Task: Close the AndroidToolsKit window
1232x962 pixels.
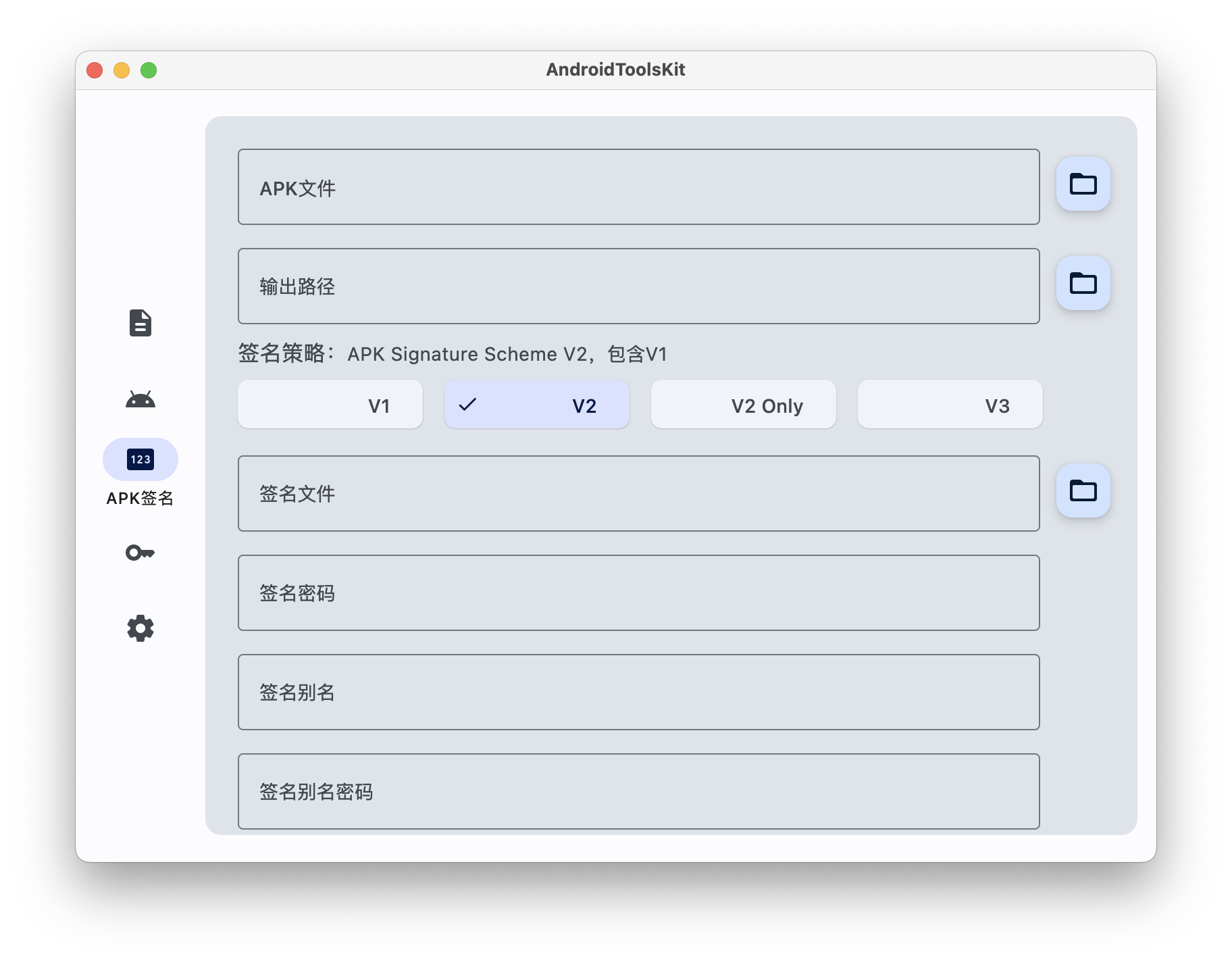Action: click(x=95, y=70)
